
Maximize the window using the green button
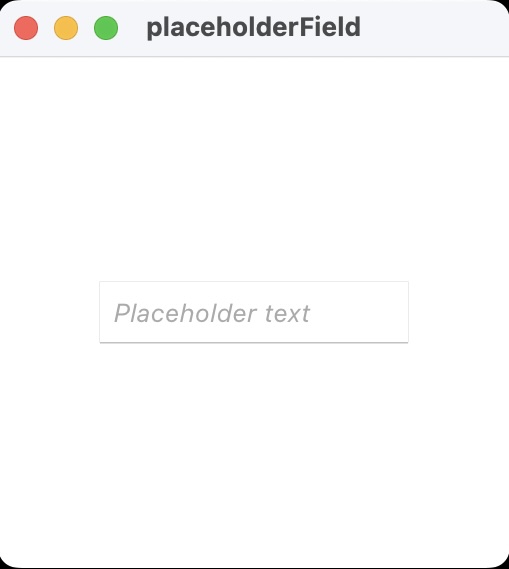pyautogui.click(x=106, y=28)
